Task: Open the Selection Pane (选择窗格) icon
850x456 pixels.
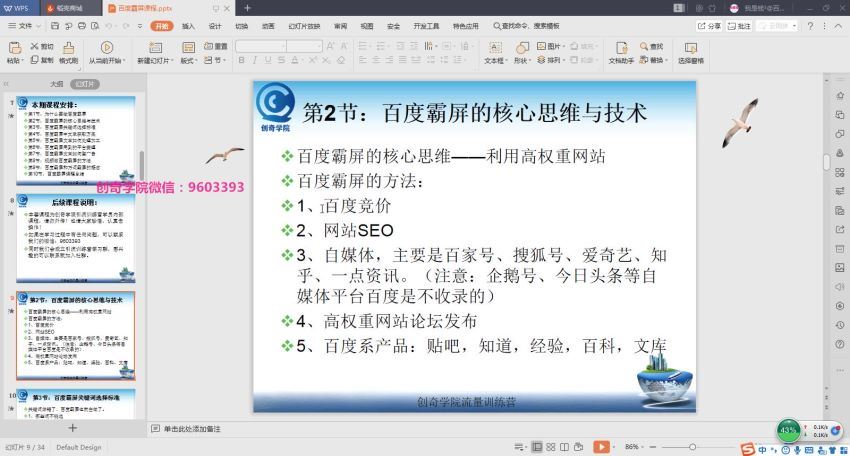Action: click(x=691, y=48)
